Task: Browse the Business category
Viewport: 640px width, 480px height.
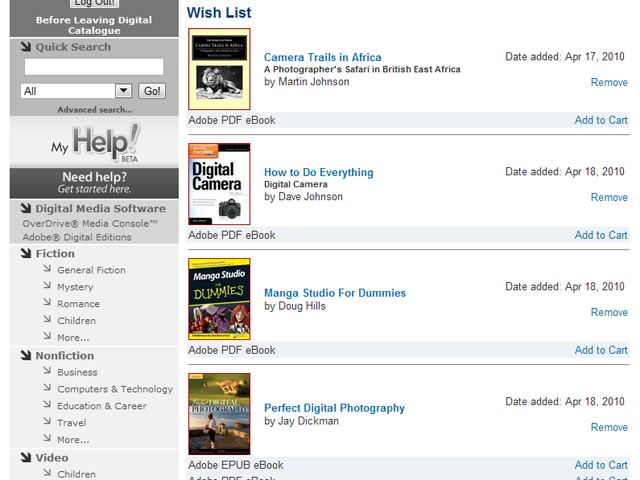Action: 77,372
